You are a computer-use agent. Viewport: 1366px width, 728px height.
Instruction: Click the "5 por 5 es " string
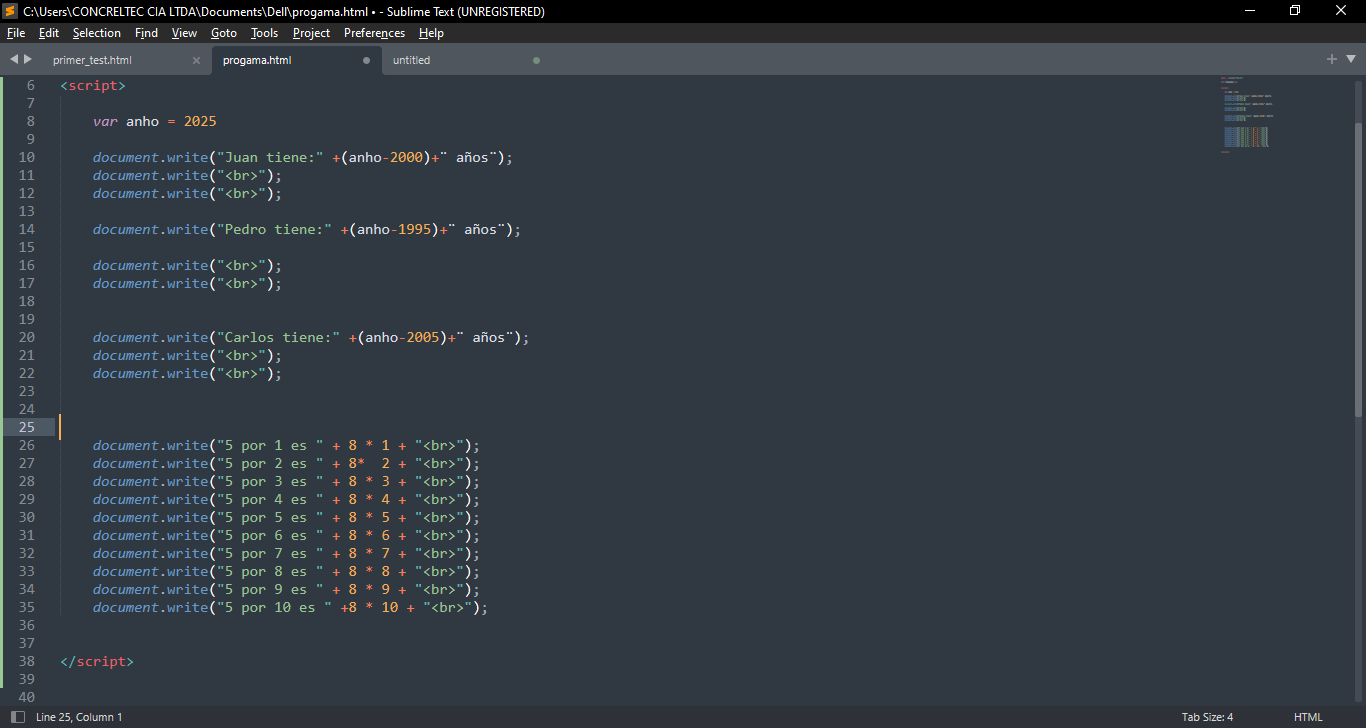[270, 517]
